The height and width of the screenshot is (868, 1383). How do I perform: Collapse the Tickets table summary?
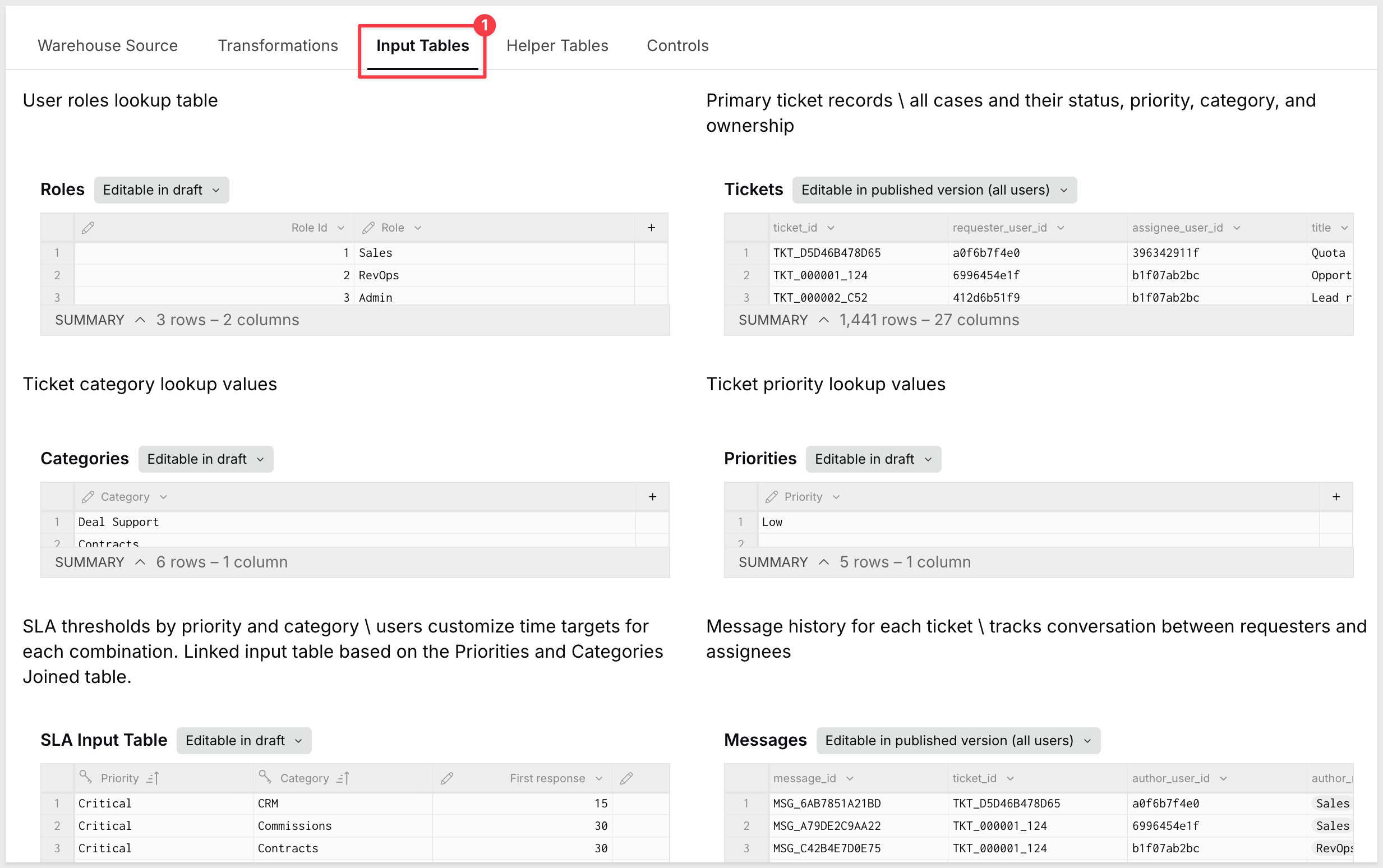[x=823, y=320]
